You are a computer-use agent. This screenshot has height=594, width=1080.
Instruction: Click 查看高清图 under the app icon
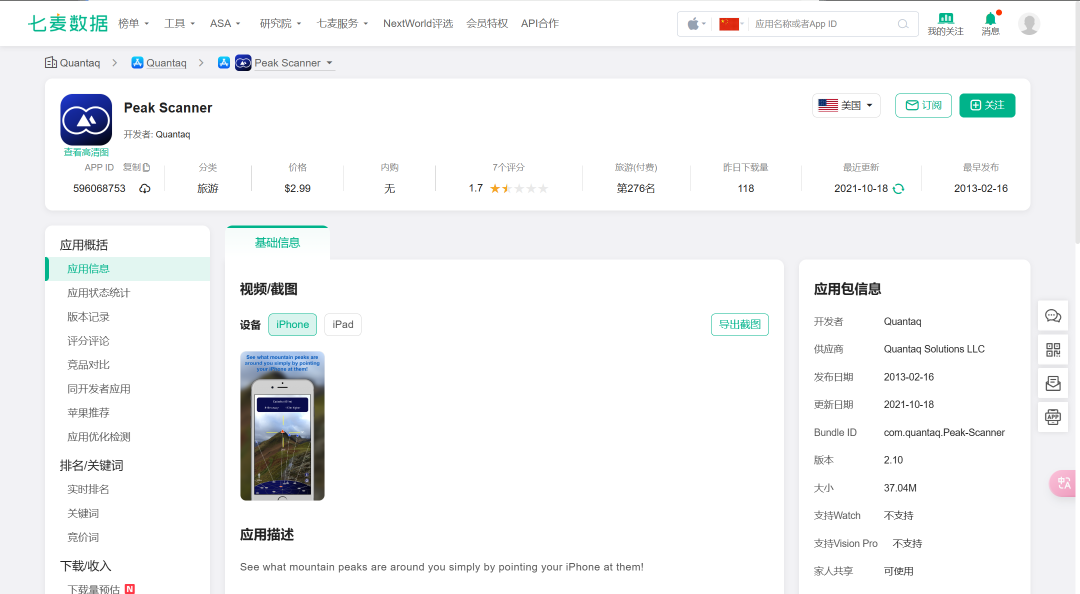(86, 152)
